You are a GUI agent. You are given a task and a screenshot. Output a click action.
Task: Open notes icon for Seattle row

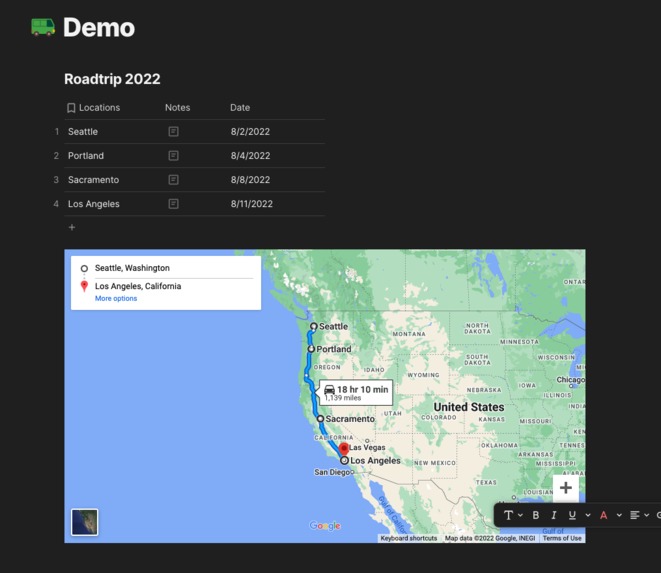tap(173, 132)
